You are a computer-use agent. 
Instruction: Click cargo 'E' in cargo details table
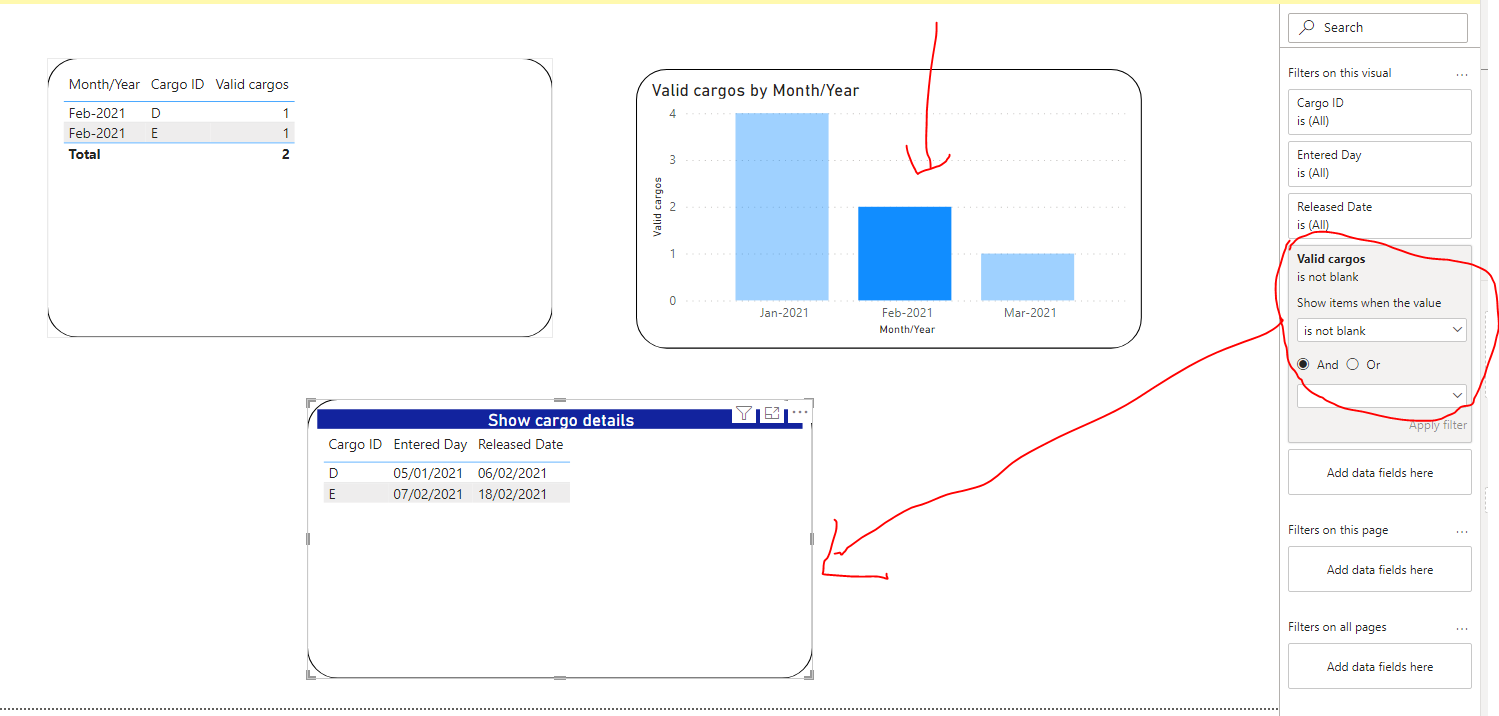pos(332,493)
